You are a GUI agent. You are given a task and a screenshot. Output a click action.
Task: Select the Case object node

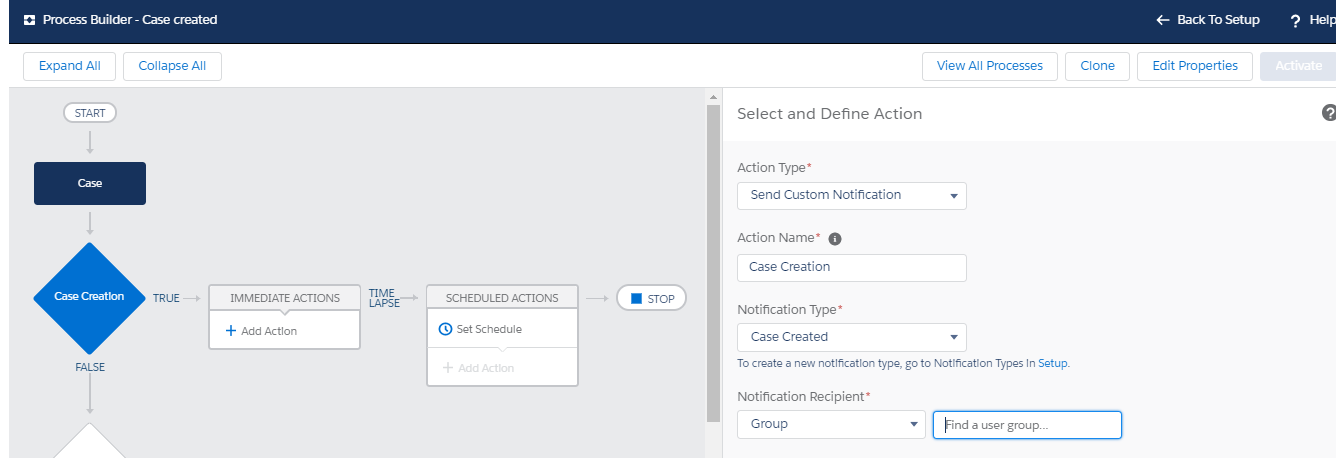pyautogui.click(x=90, y=183)
